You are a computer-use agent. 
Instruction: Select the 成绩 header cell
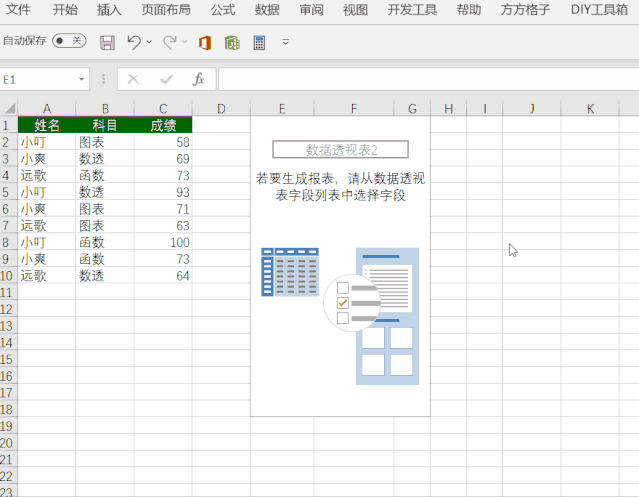[x=163, y=125]
